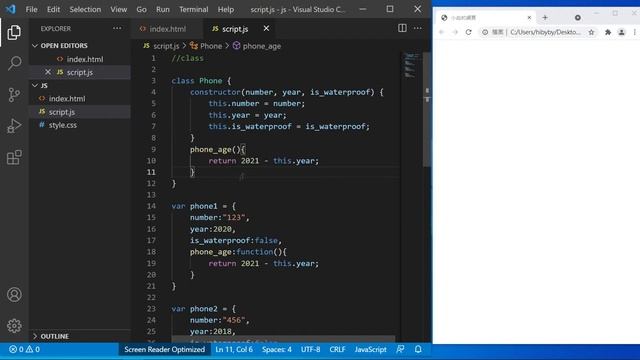
Task: Reload the page in Chrome window
Action: point(469,32)
